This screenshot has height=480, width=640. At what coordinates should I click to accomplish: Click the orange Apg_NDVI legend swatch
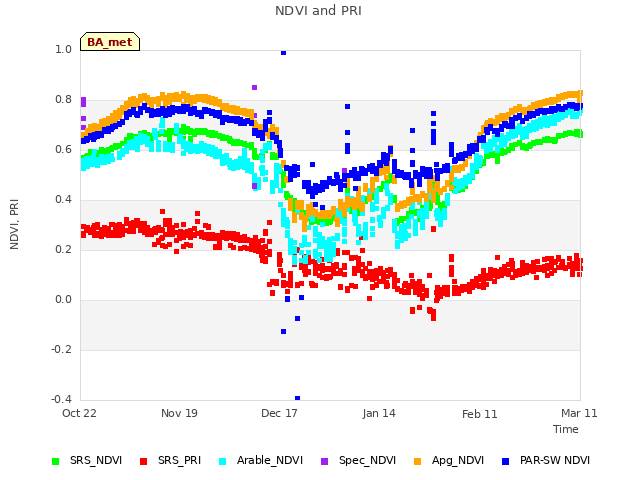418,461
